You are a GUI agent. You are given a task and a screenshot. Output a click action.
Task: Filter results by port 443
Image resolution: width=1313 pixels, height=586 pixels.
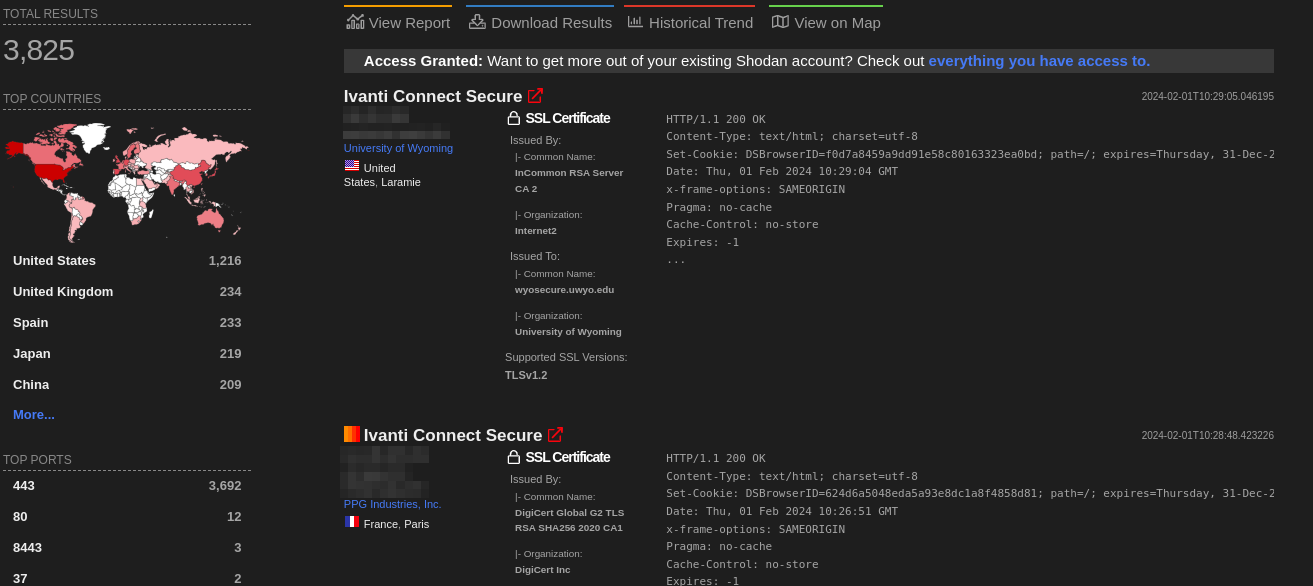[22, 485]
